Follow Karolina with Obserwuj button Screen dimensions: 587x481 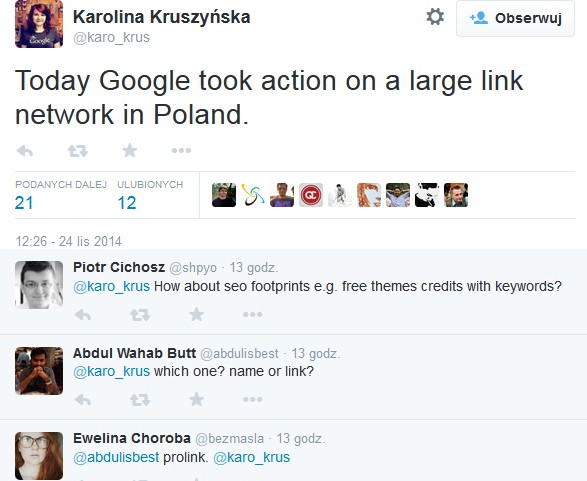(x=515, y=18)
